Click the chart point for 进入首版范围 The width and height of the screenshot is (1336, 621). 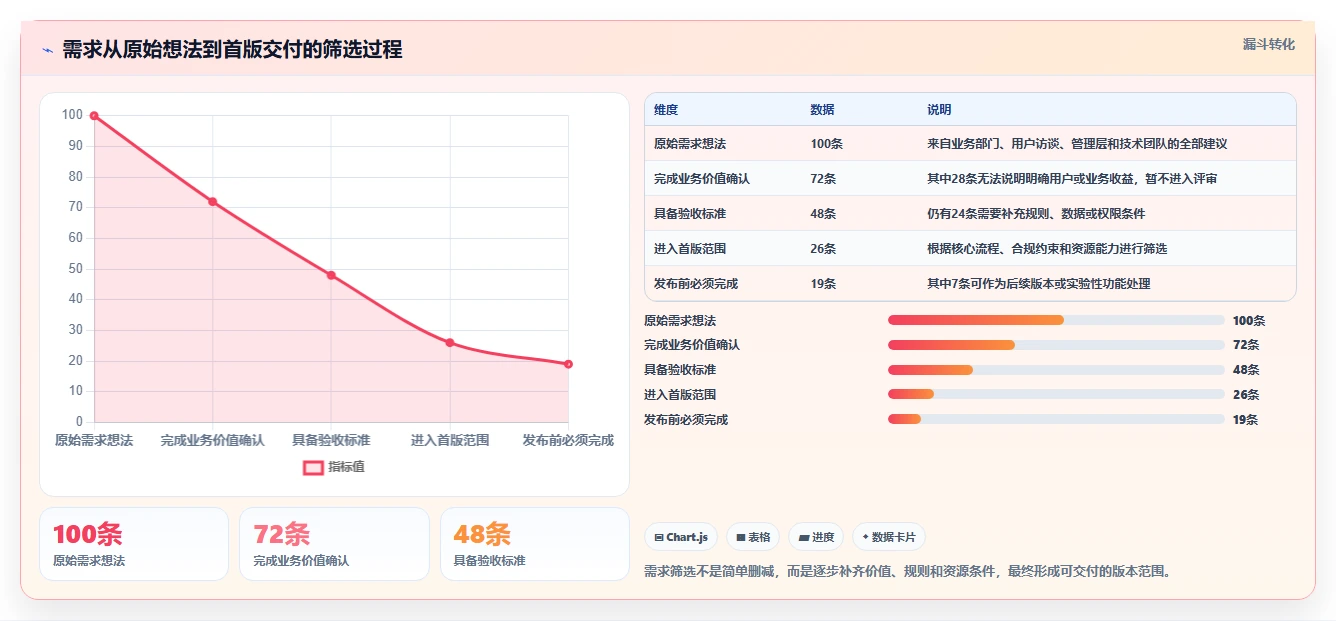click(450, 343)
